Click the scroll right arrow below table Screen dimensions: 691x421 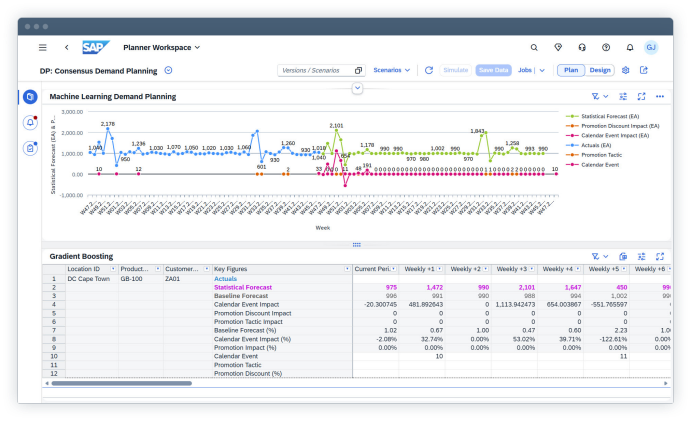(x=666, y=383)
